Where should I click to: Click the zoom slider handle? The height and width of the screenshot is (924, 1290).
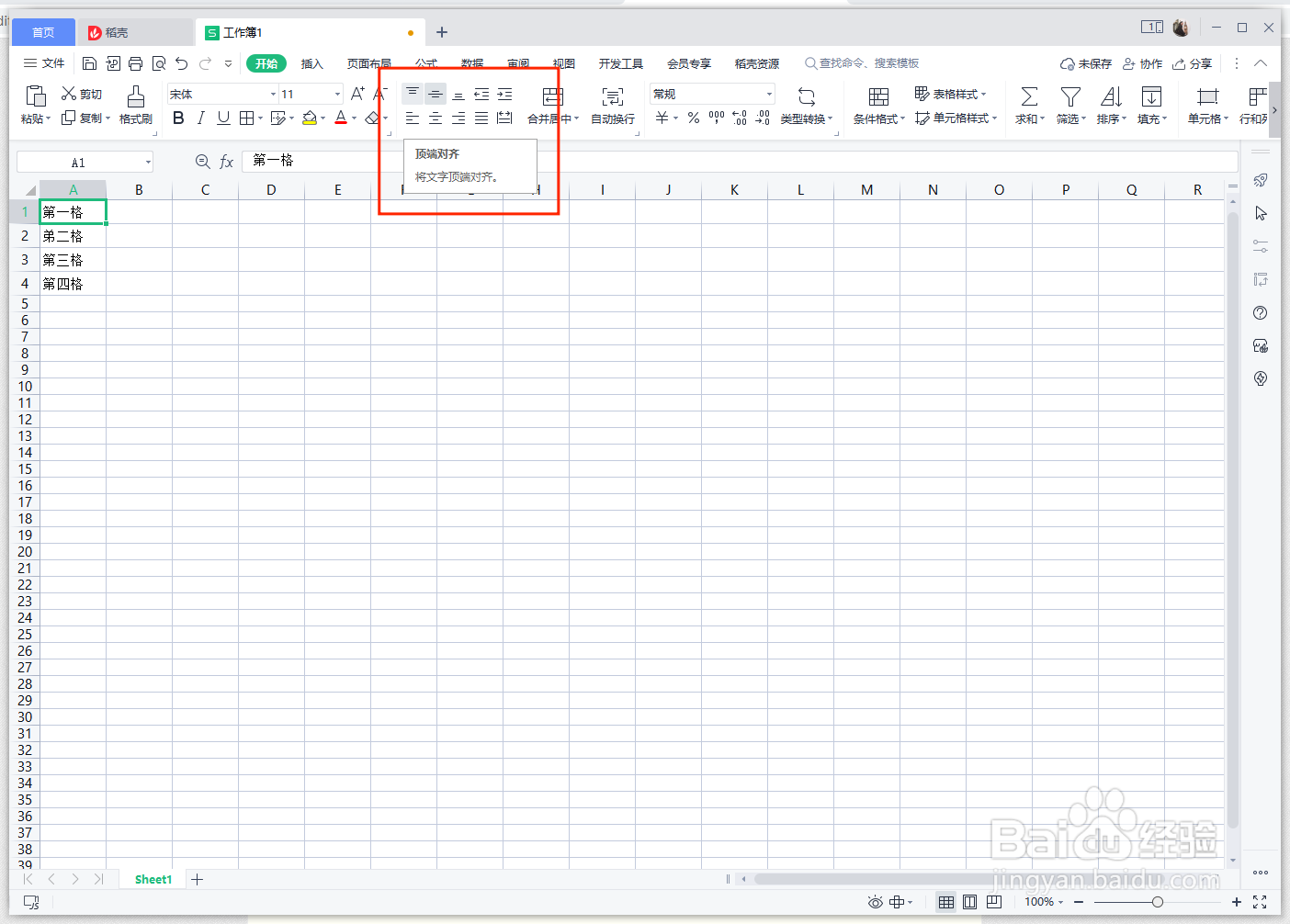tap(1158, 902)
